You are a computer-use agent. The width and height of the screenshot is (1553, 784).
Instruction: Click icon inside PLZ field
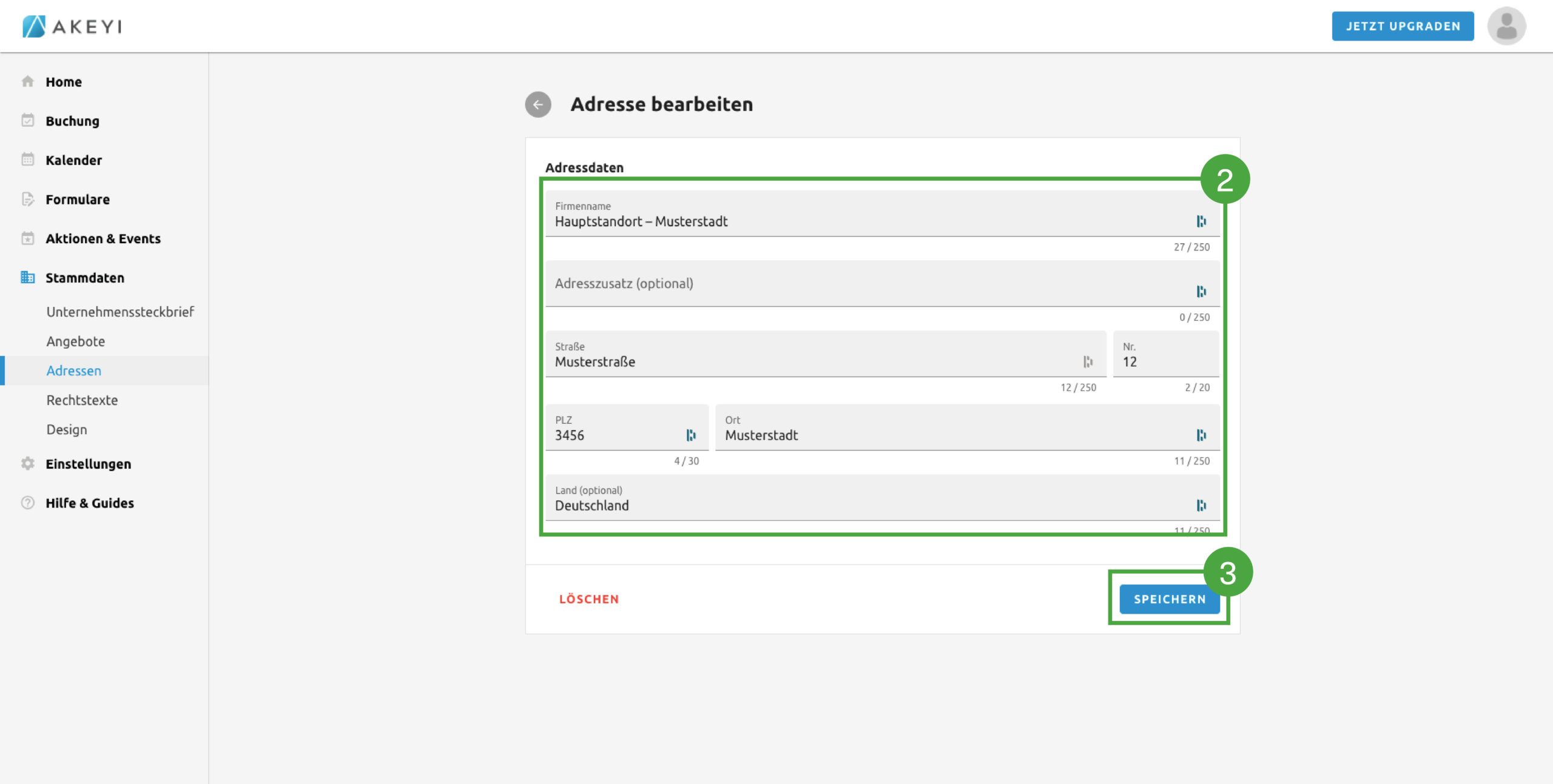(x=690, y=435)
